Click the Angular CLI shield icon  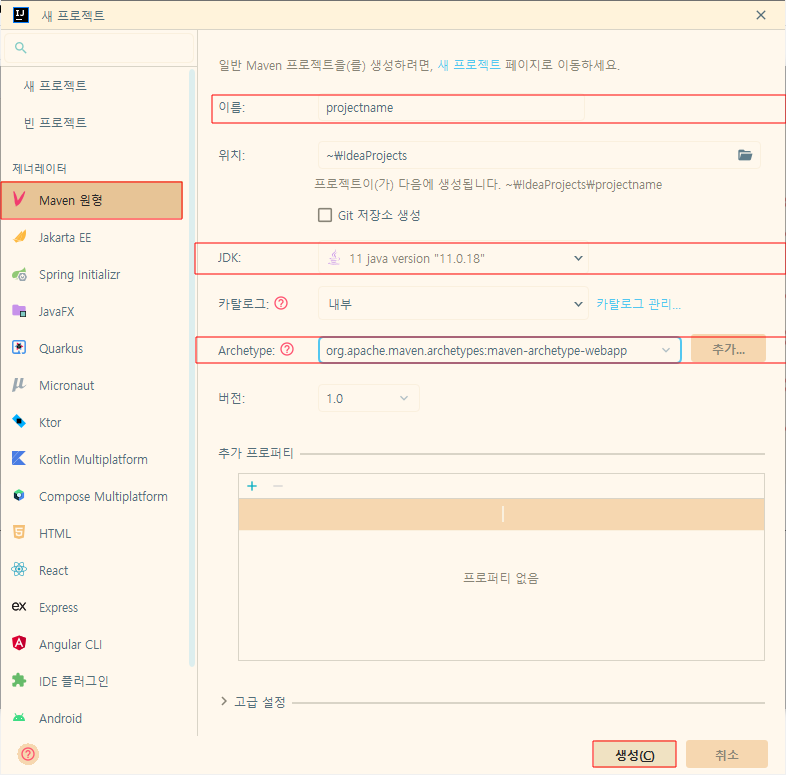[19, 643]
